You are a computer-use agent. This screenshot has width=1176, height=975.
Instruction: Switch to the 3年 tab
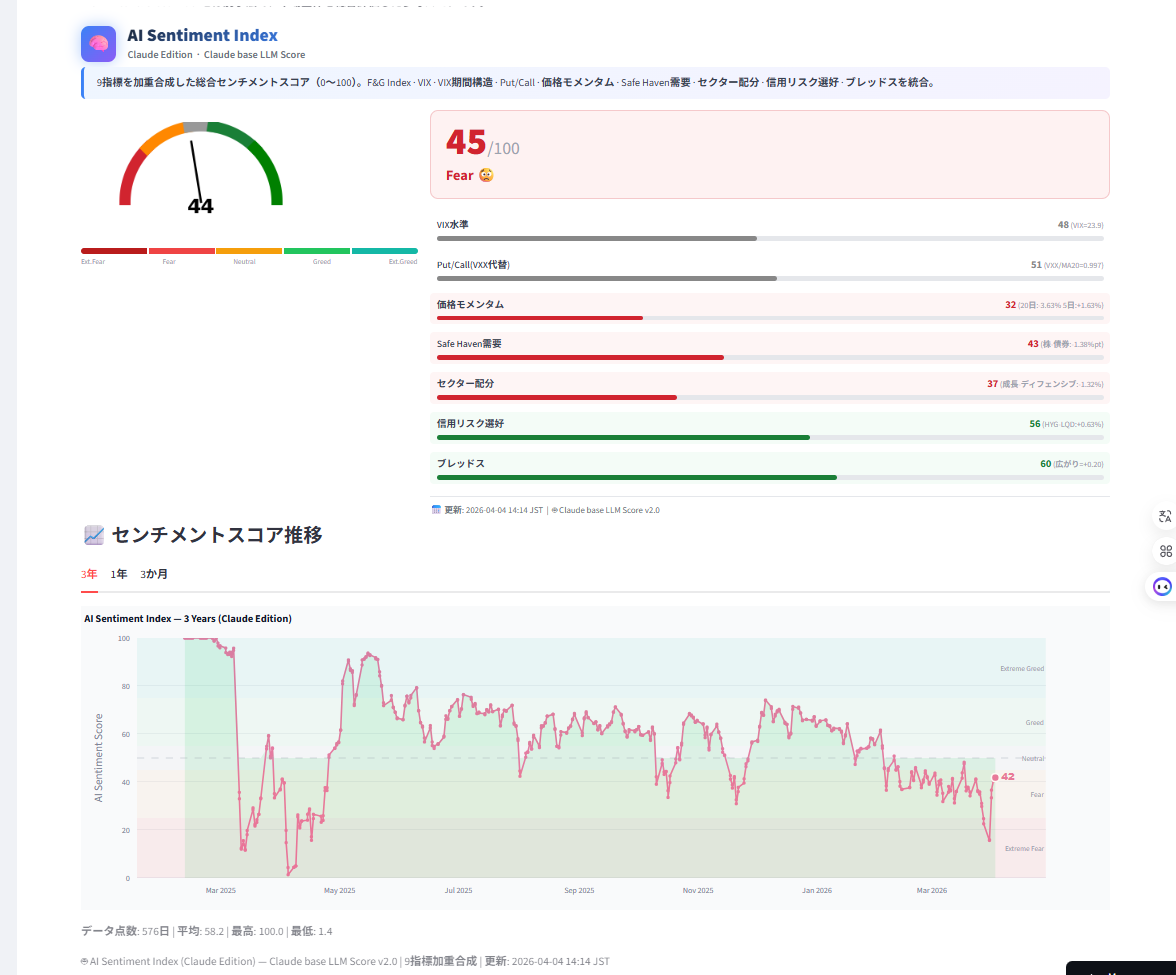(x=89, y=574)
